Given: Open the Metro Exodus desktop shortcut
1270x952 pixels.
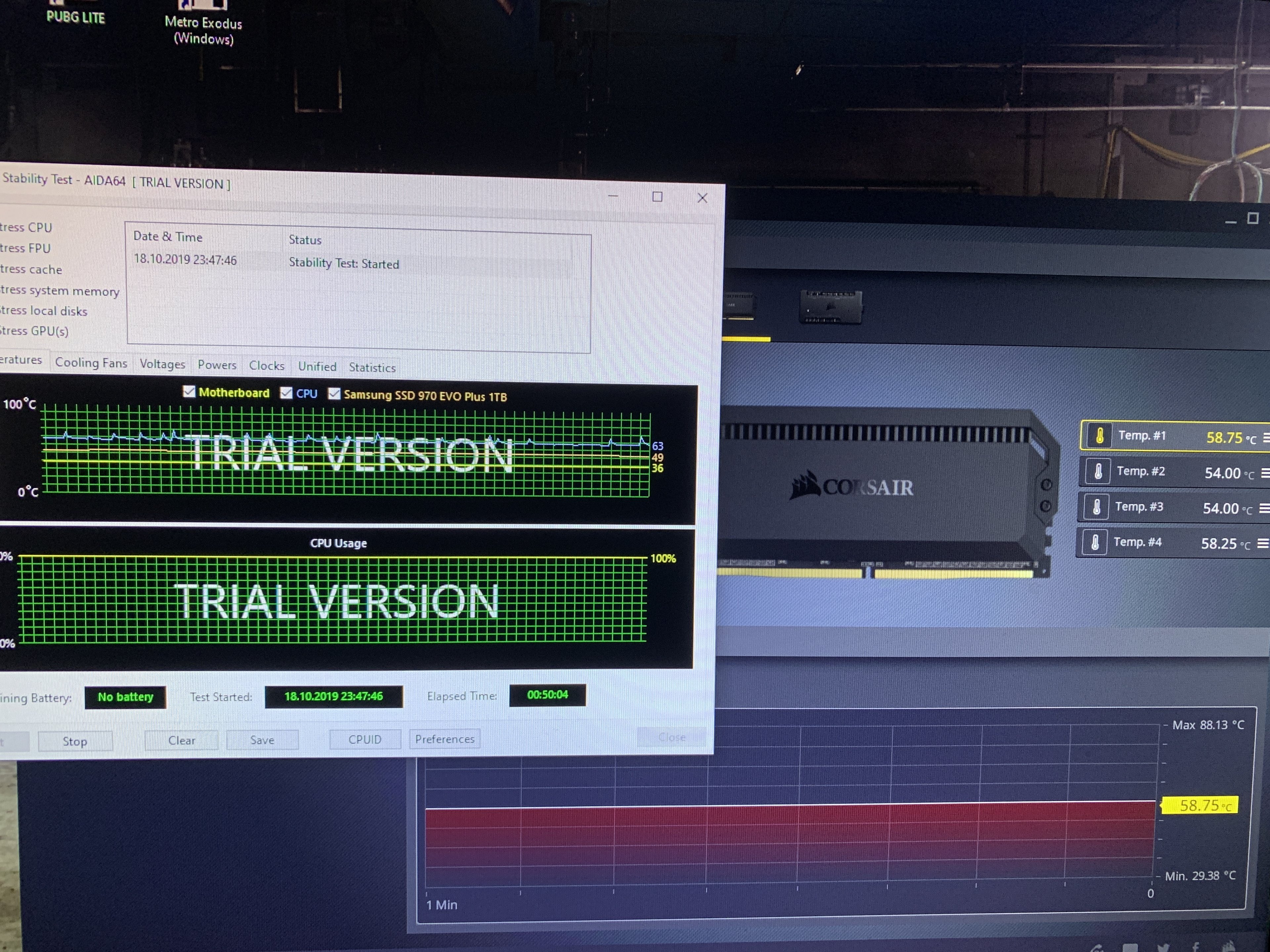Looking at the screenshot, I should [203, 23].
